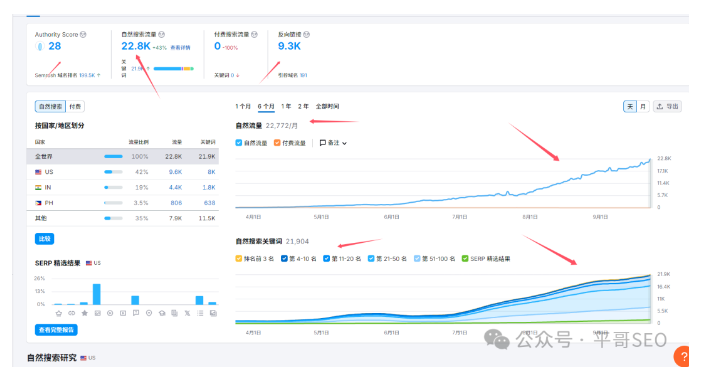
Task: Select the 1 年 time range tab
Action: click(x=286, y=107)
